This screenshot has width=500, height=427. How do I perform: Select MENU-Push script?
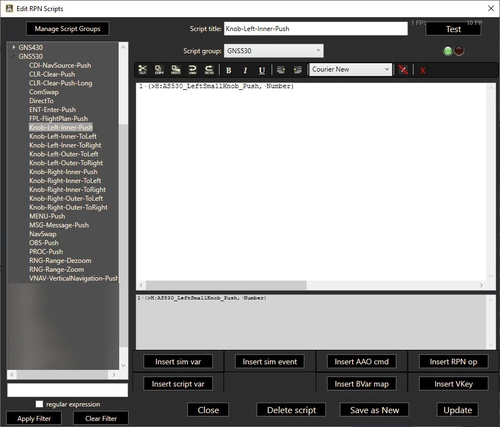click(47, 216)
